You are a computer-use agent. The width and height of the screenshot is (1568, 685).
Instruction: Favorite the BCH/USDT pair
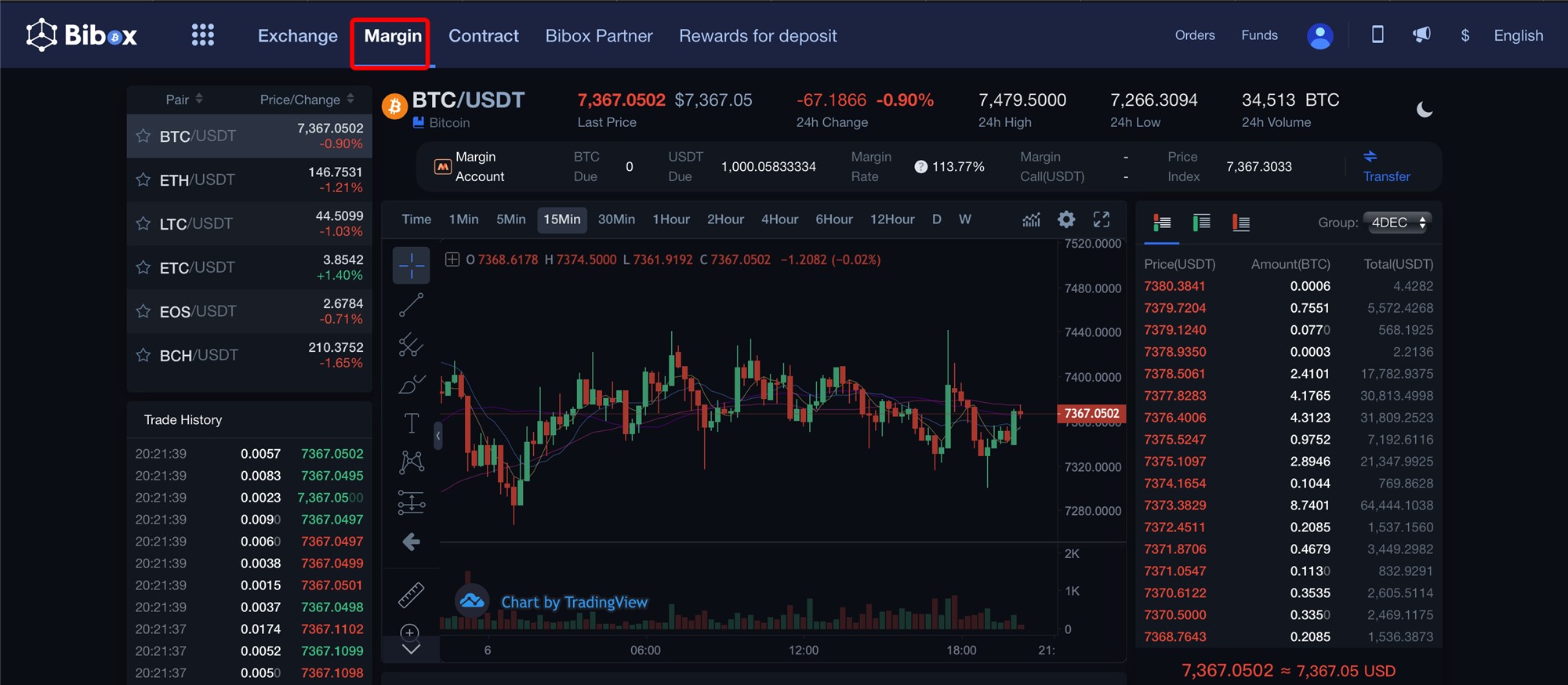click(143, 356)
